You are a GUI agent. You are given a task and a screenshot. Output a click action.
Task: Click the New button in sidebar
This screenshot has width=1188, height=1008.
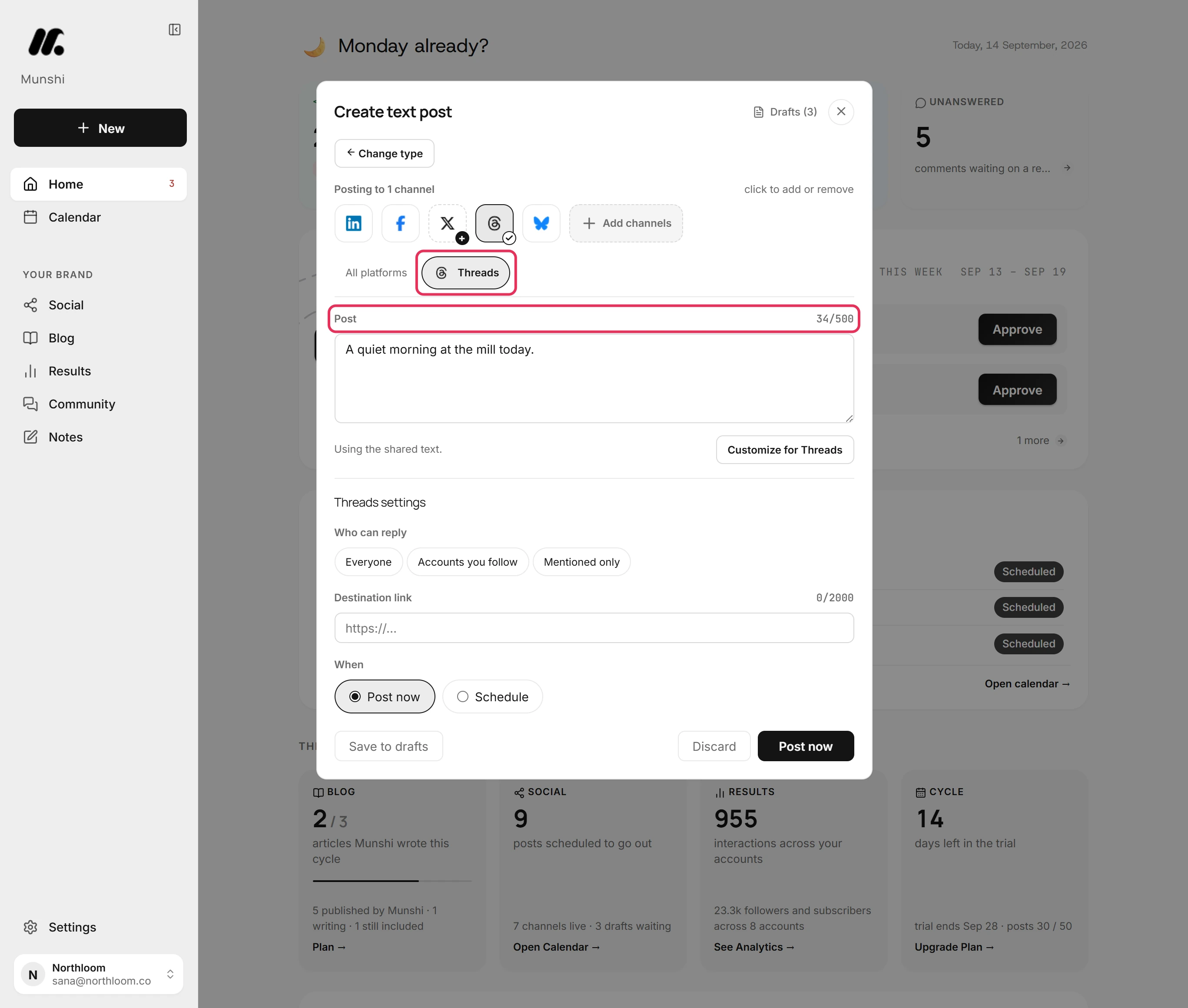(100, 128)
